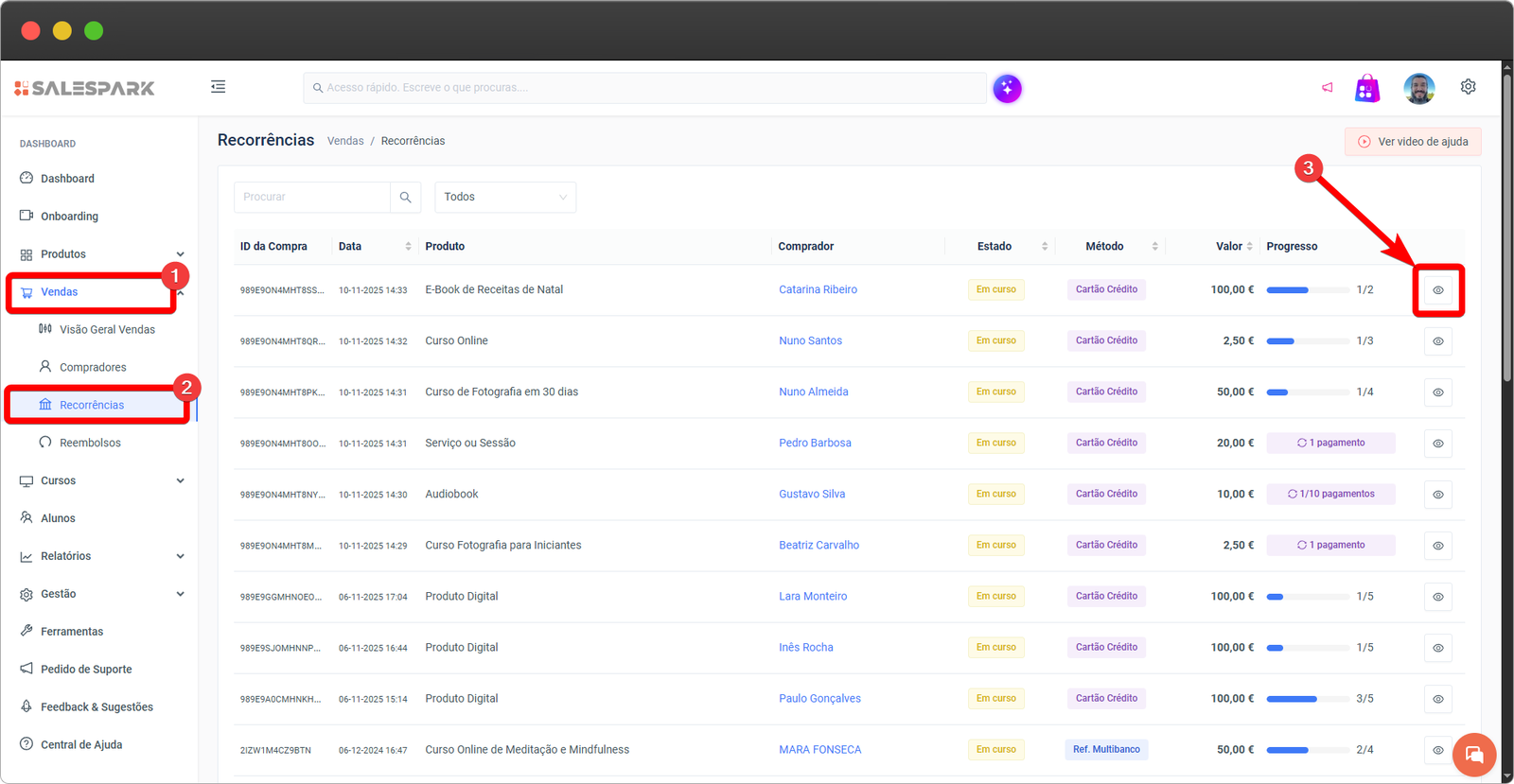Open the purple AI assistant sparkle button
This screenshot has height=784, width=1514.
pyautogui.click(x=1007, y=89)
